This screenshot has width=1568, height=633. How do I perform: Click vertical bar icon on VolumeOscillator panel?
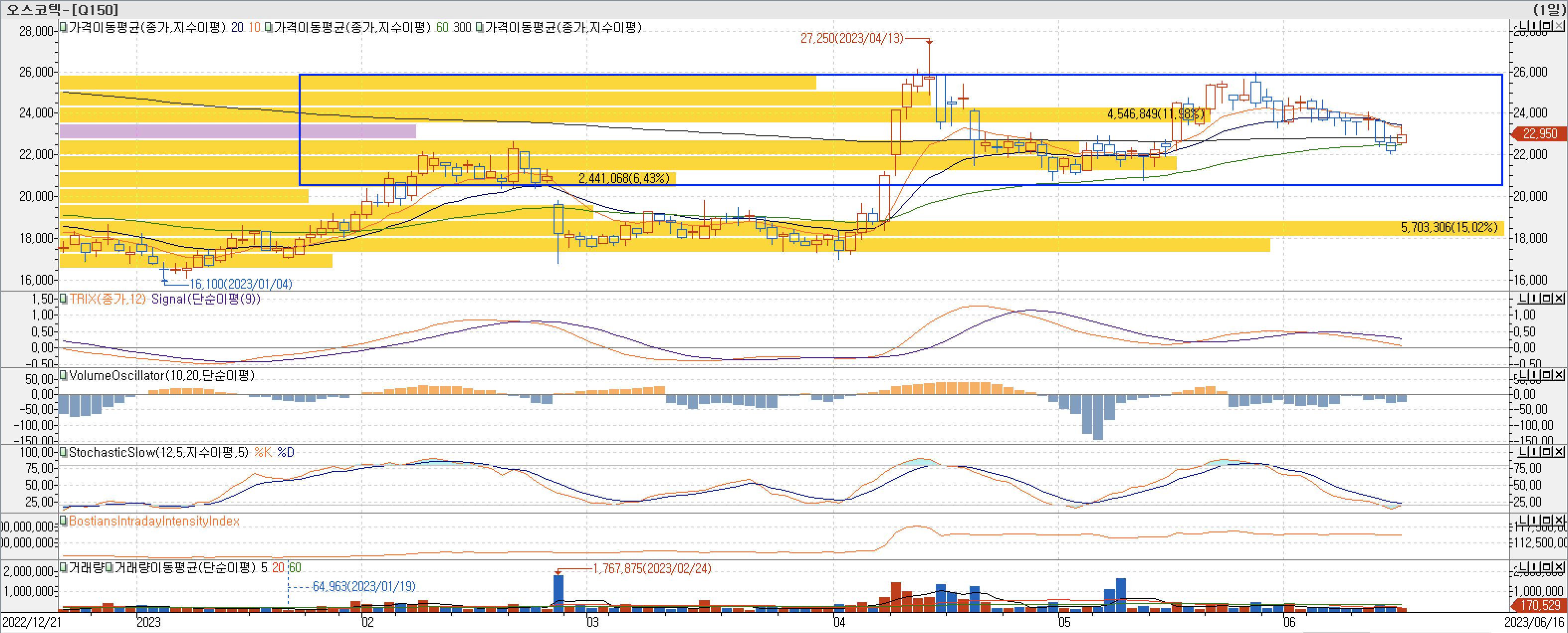1536,375
